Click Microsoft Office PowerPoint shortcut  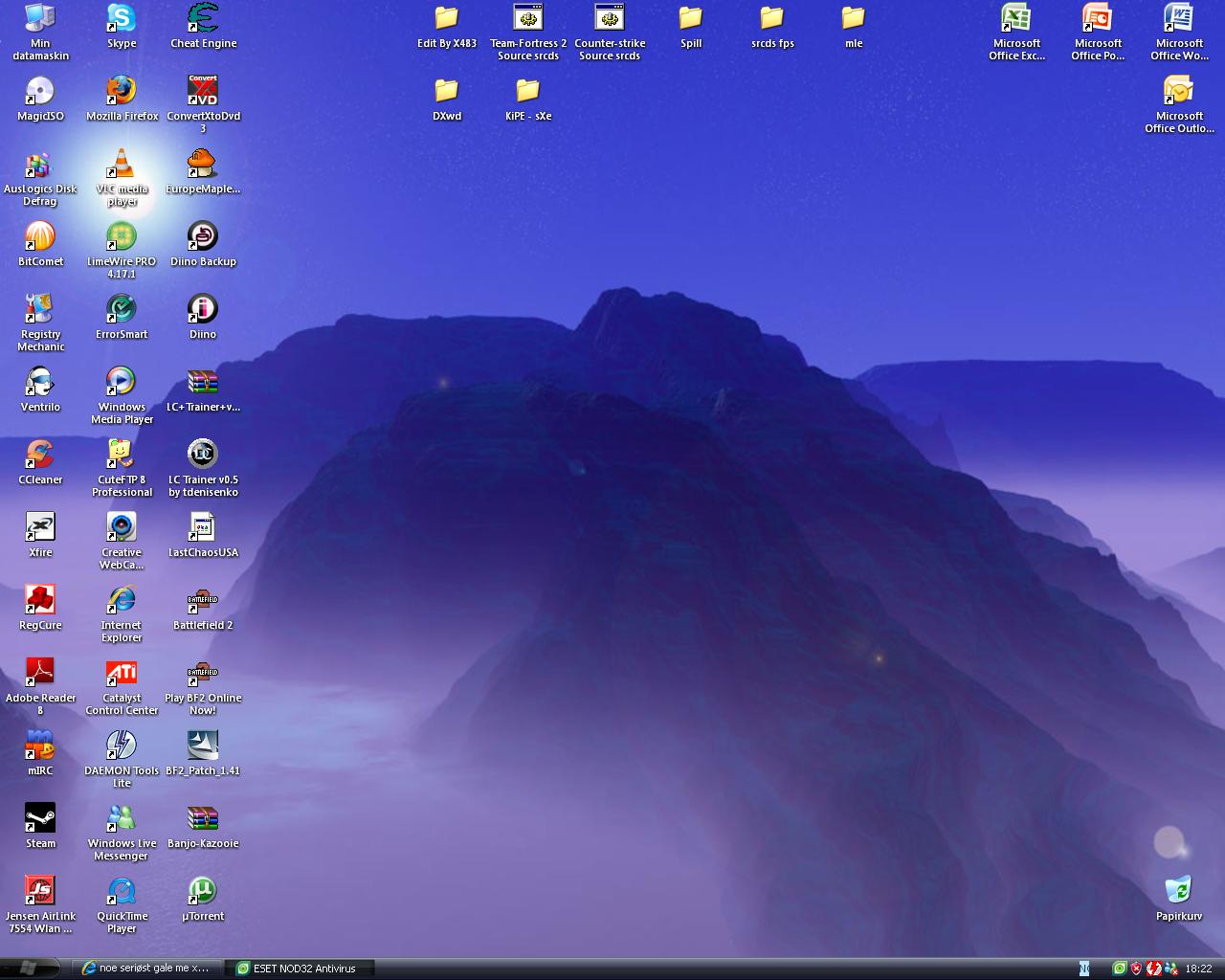point(1098,32)
